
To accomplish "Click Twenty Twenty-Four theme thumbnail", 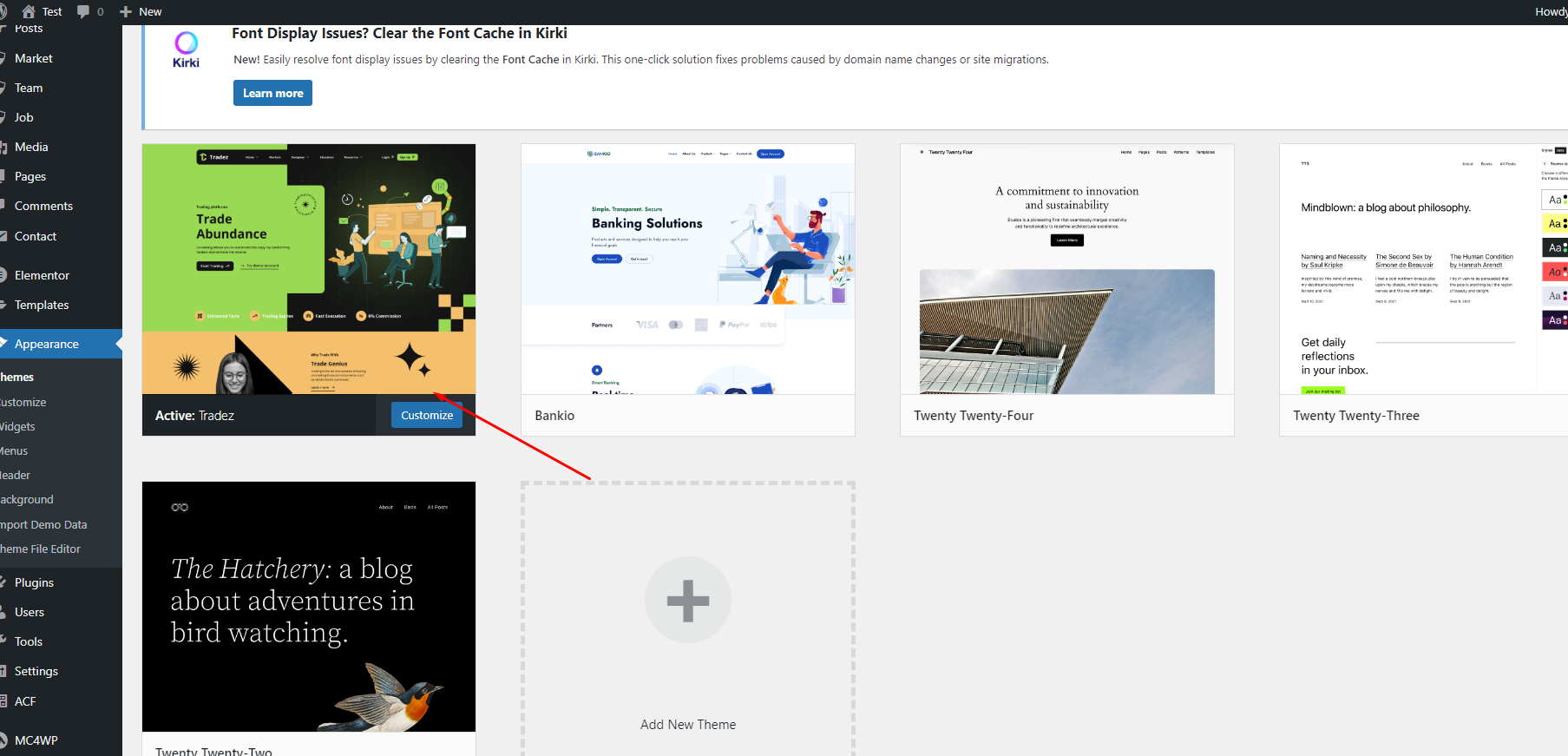I will point(1067,269).
